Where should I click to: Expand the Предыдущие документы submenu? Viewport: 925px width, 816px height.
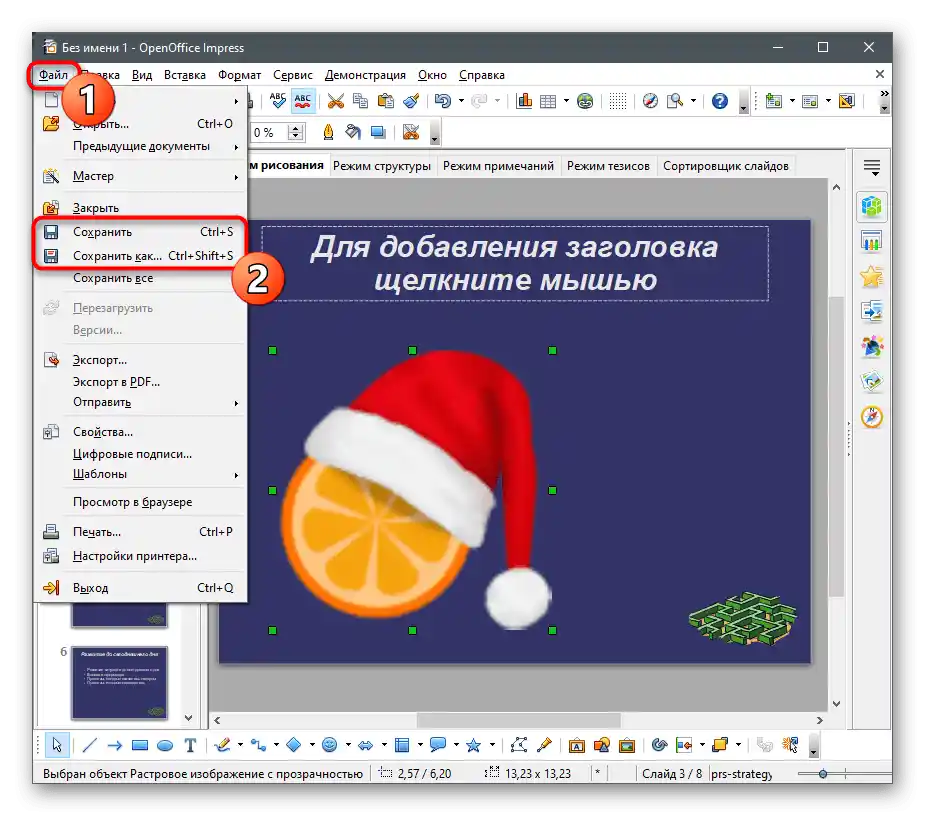pos(140,146)
